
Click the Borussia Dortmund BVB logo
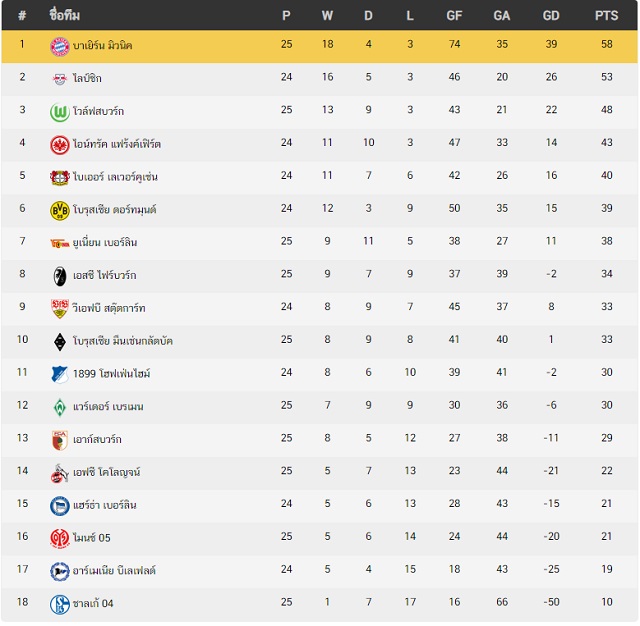(x=60, y=211)
